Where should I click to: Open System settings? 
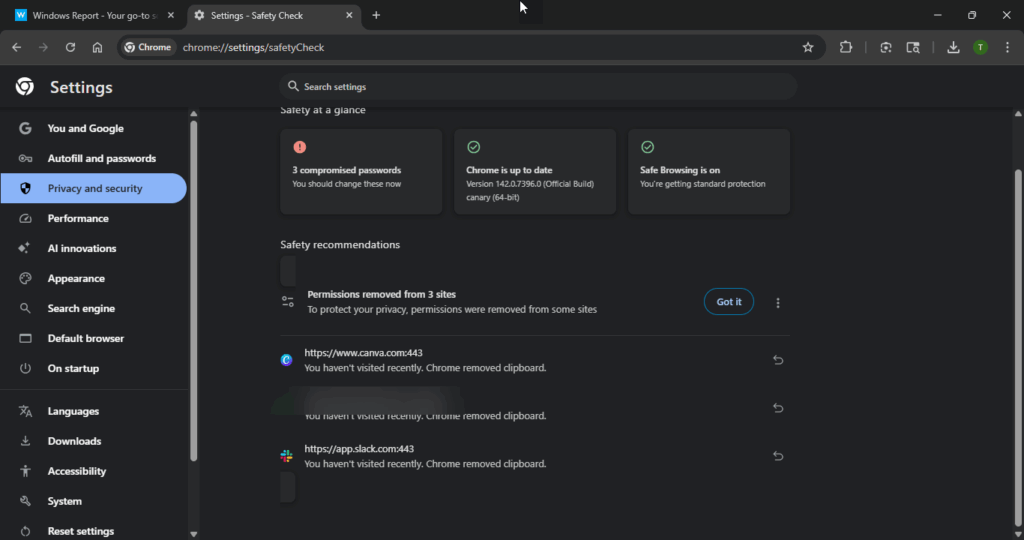93,501
